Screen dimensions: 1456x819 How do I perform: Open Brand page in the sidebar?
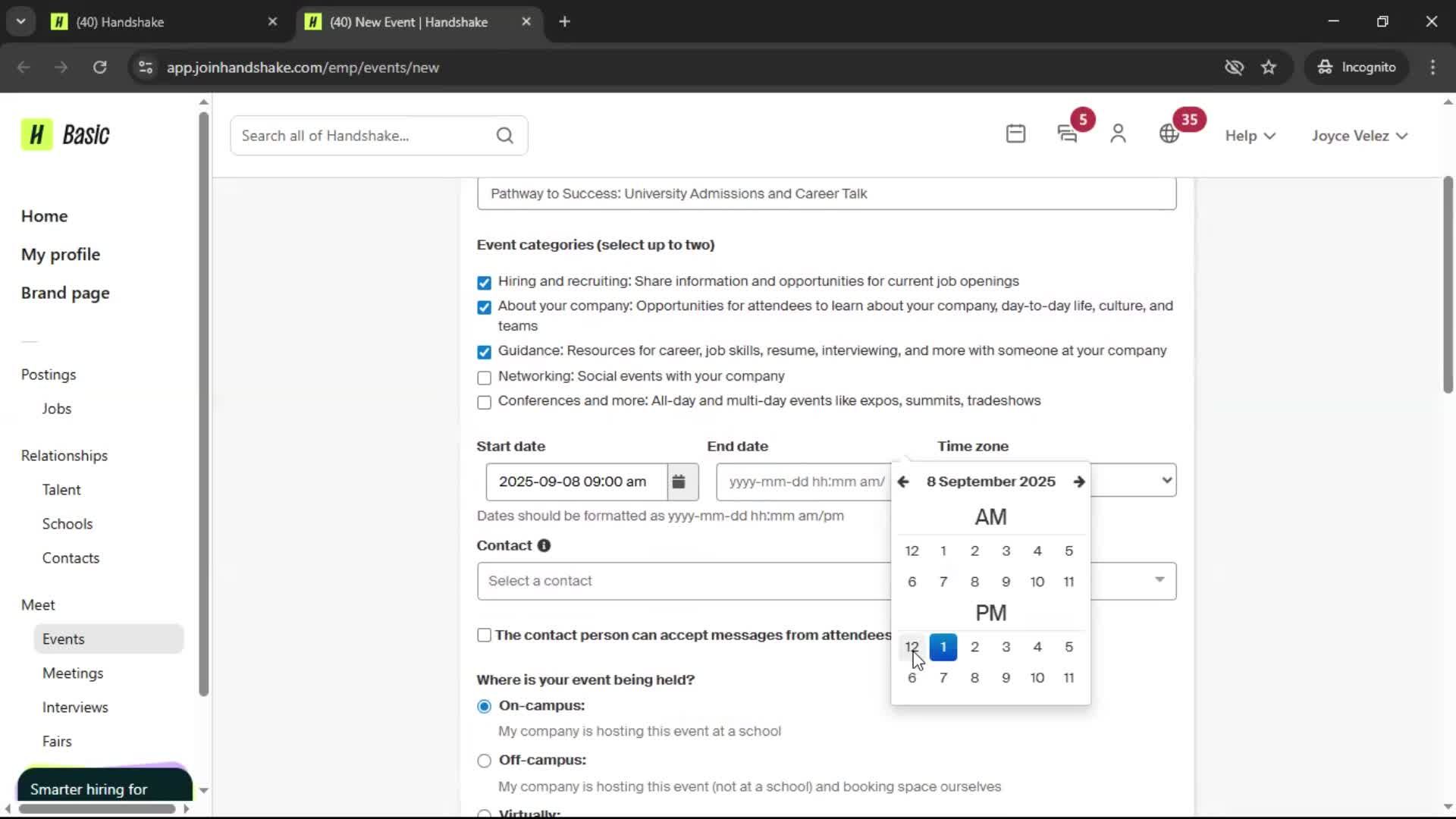pyautogui.click(x=65, y=293)
